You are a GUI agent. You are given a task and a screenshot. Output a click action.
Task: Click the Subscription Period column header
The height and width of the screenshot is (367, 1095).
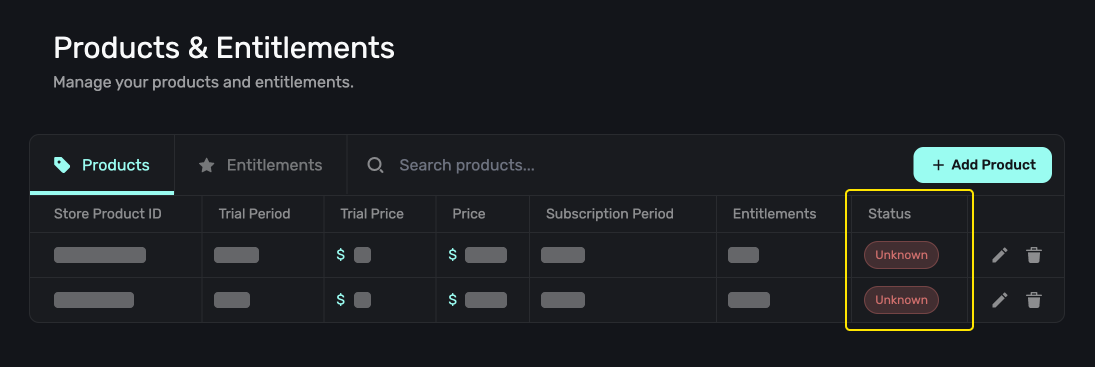tap(610, 214)
